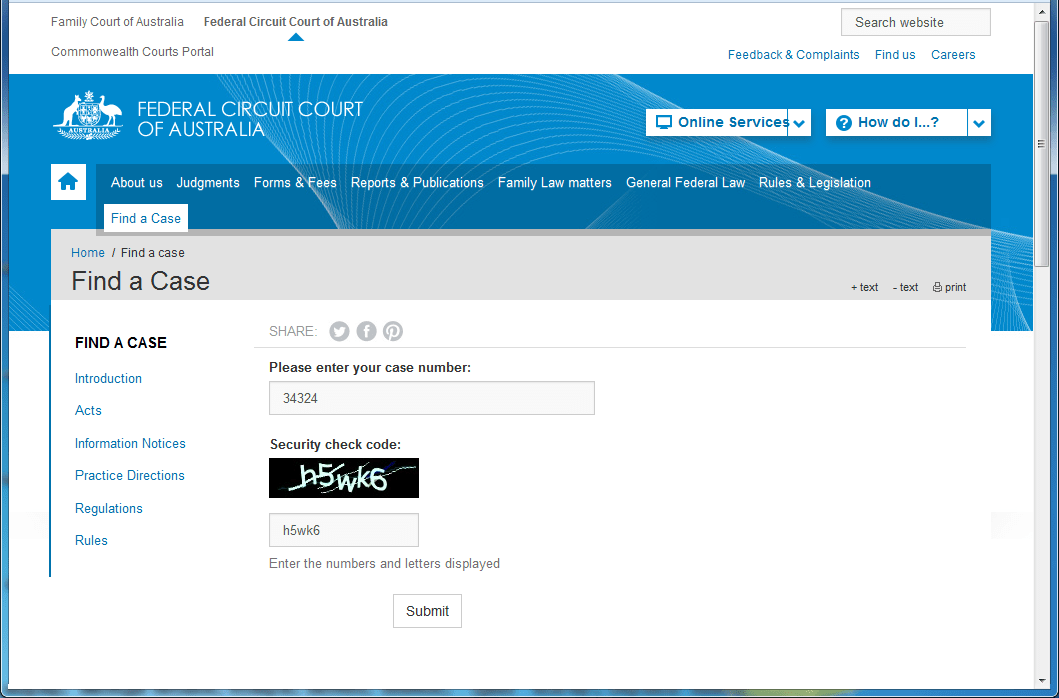Click the Federal Circuit Court of Australia banner title
1059x698 pixels.
point(250,119)
